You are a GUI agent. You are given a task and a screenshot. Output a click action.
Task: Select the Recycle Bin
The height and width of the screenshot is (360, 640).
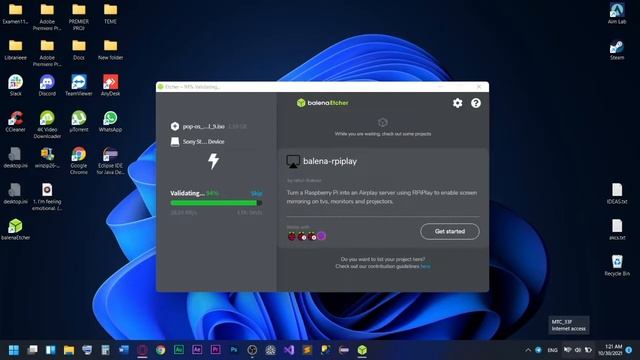(x=617, y=265)
